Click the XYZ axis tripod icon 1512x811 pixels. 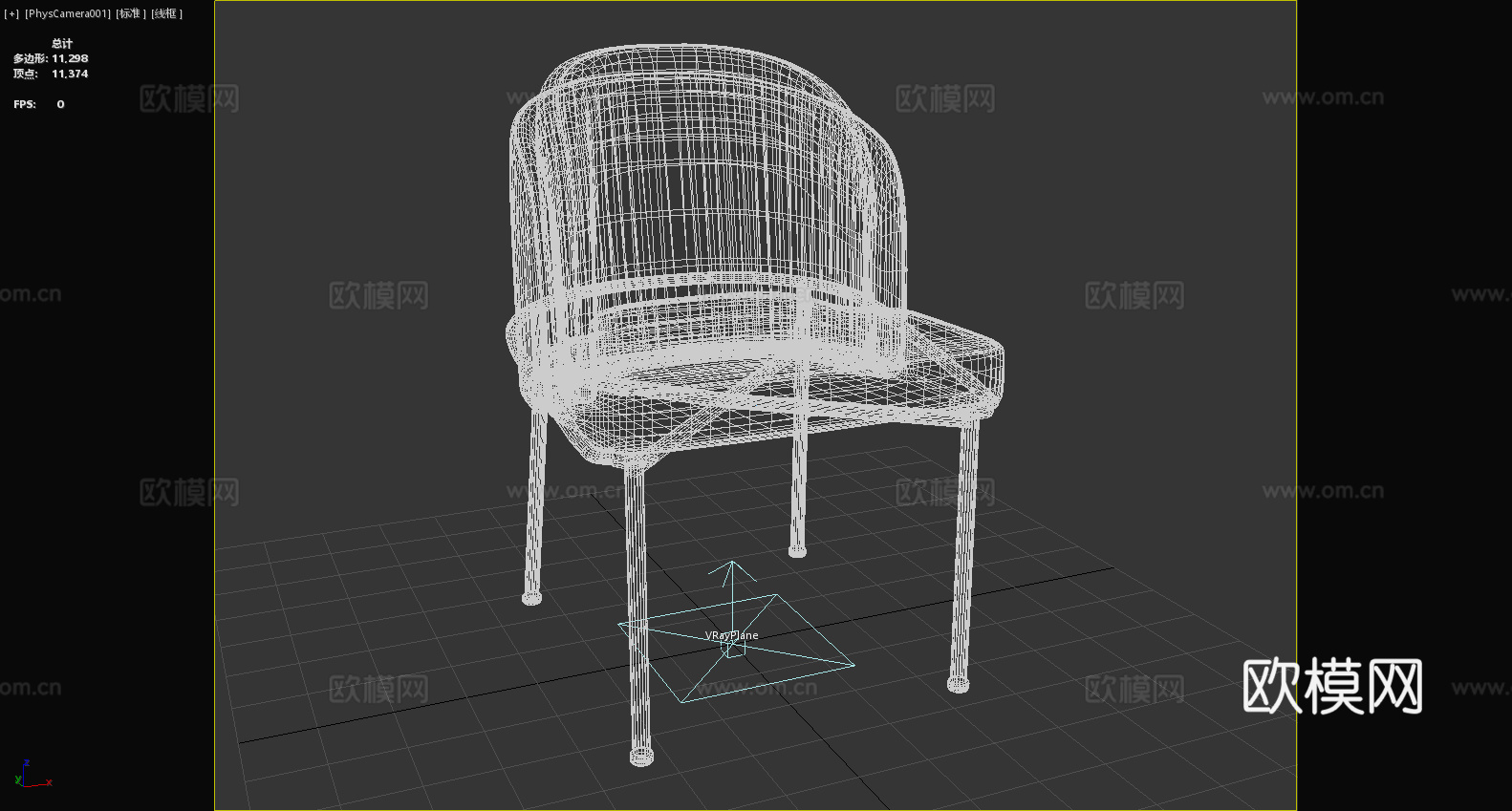32,774
